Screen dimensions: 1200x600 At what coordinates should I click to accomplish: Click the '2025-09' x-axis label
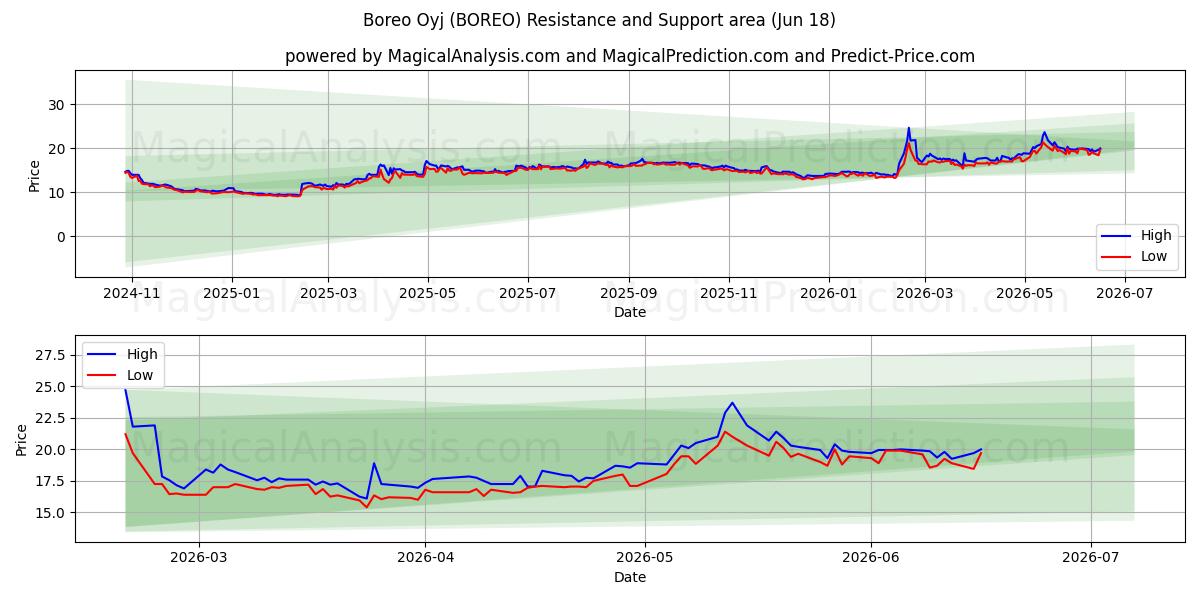629,293
